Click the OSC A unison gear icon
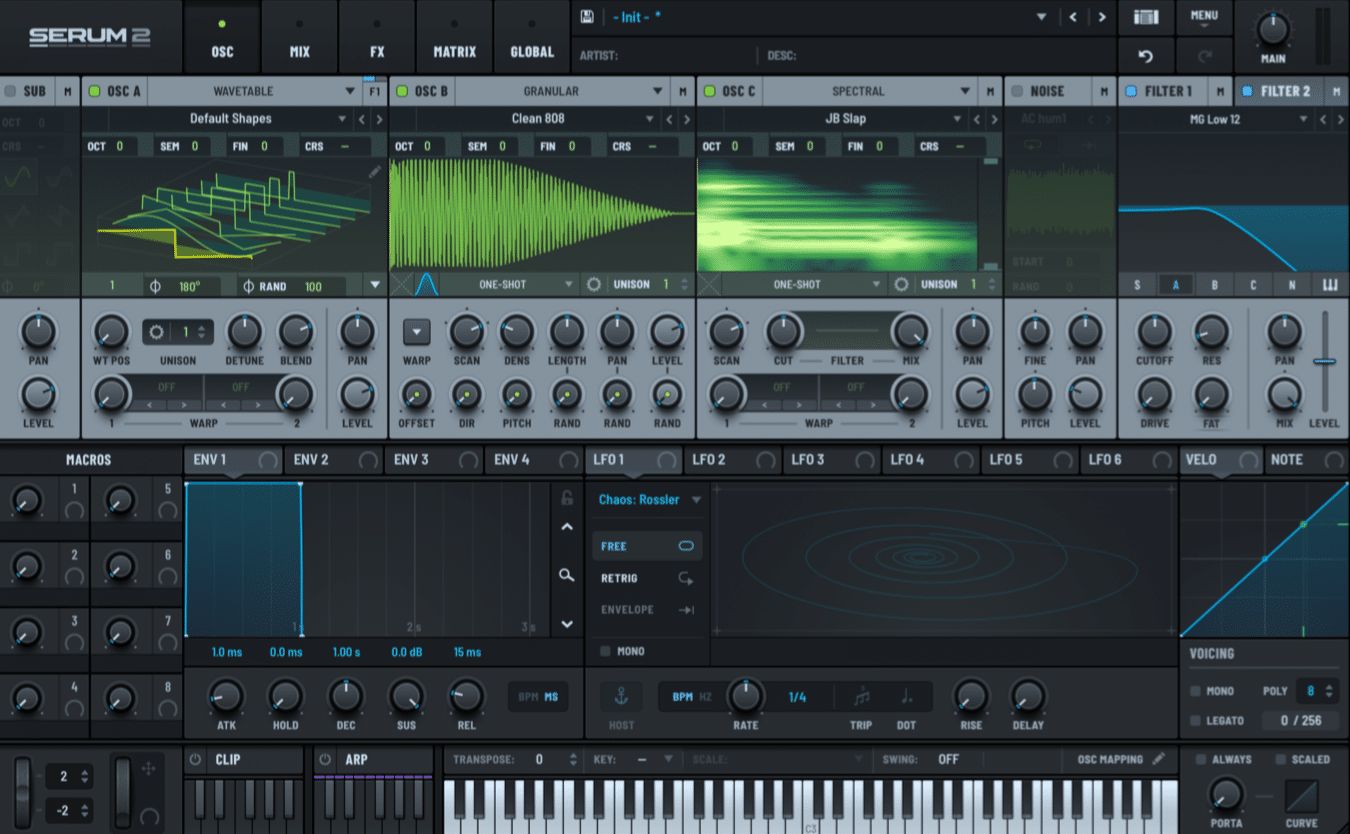Screen dimensions: 1350x834 click(x=157, y=331)
